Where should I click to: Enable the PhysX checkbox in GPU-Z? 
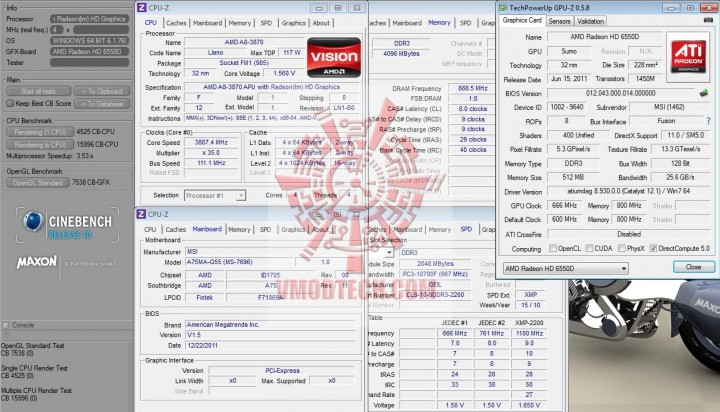point(622,248)
